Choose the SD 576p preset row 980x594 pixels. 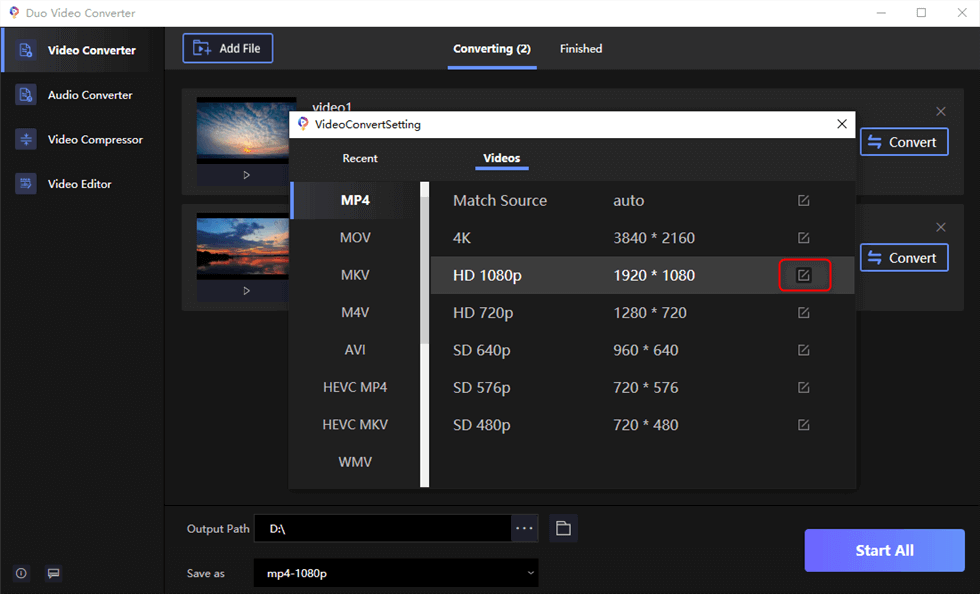click(642, 388)
